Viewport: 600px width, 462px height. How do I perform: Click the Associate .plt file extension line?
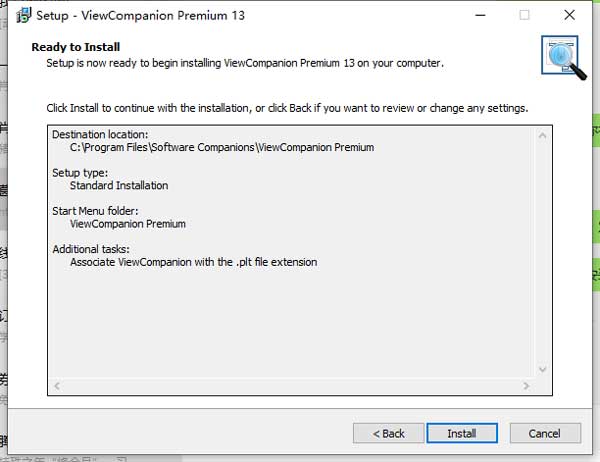194,262
